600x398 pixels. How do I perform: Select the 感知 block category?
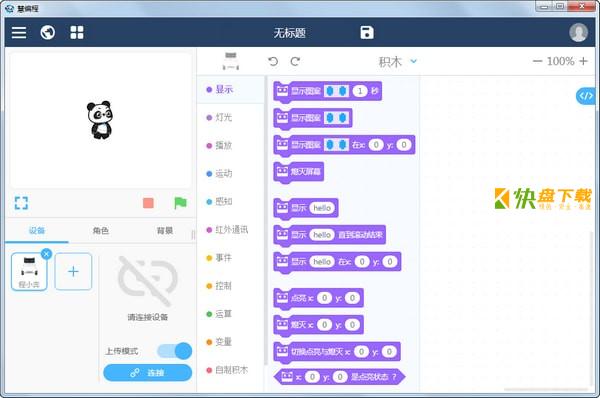(x=231, y=202)
